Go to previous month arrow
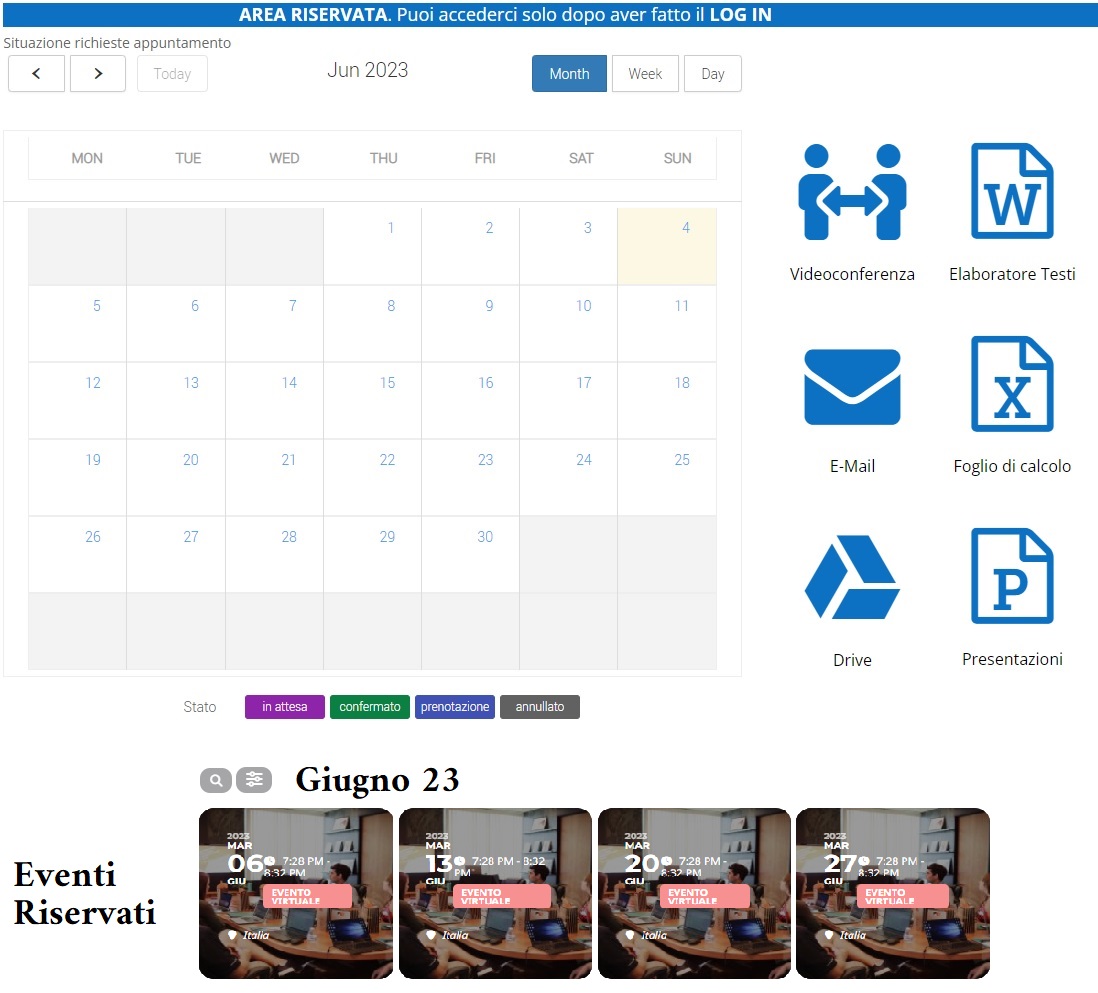Image resolution: width=1098 pixels, height=993 pixels. pyautogui.click(x=36, y=74)
